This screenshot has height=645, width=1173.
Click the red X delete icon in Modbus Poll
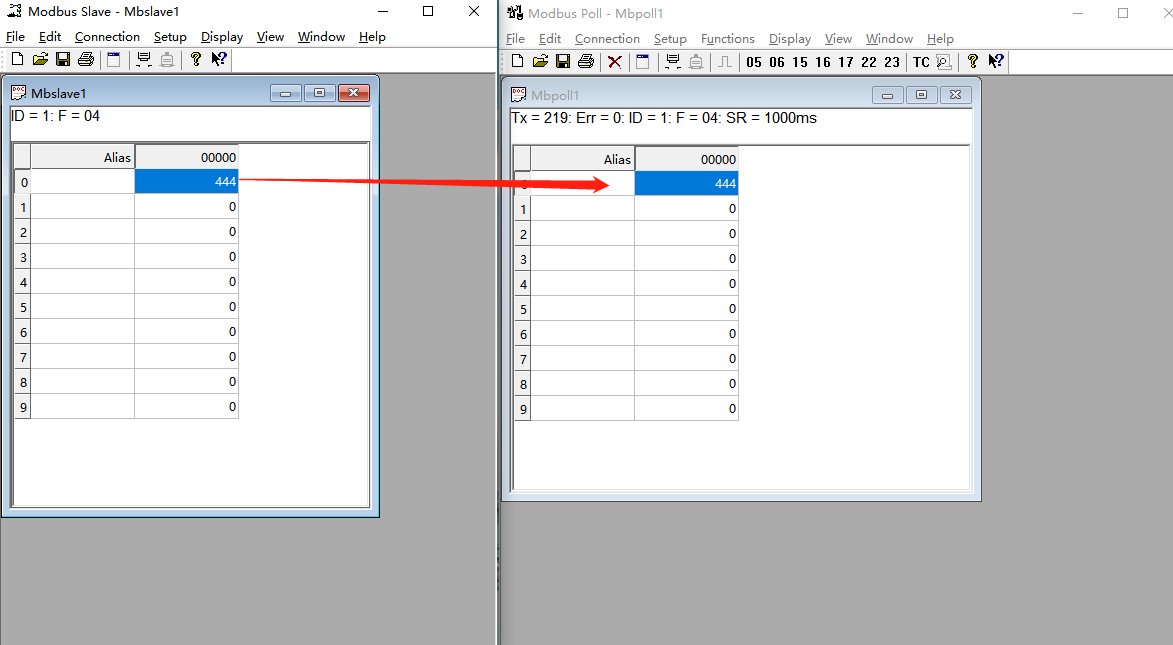click(x=615, y=62)
